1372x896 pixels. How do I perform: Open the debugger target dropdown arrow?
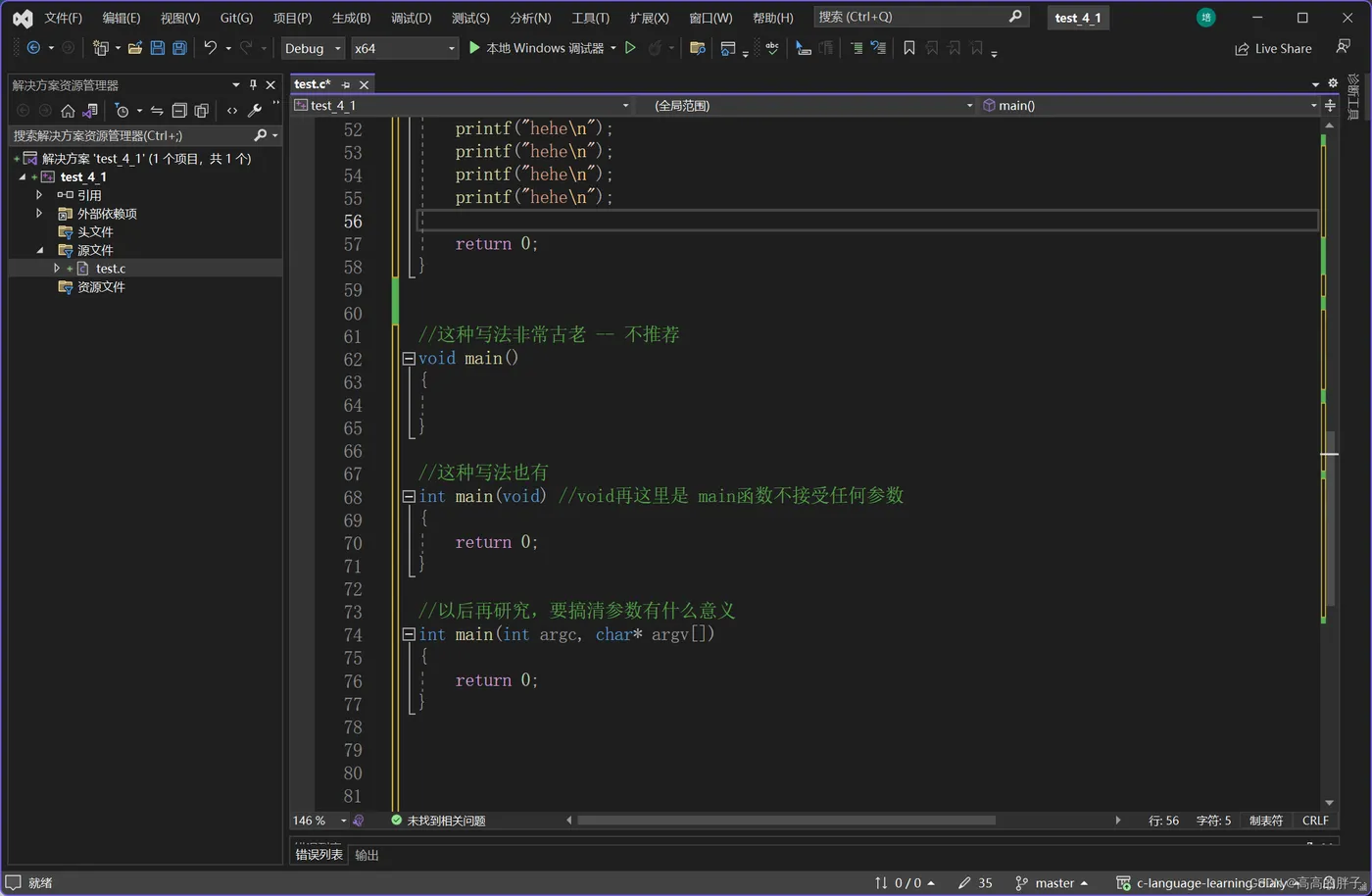pos(613,48)
